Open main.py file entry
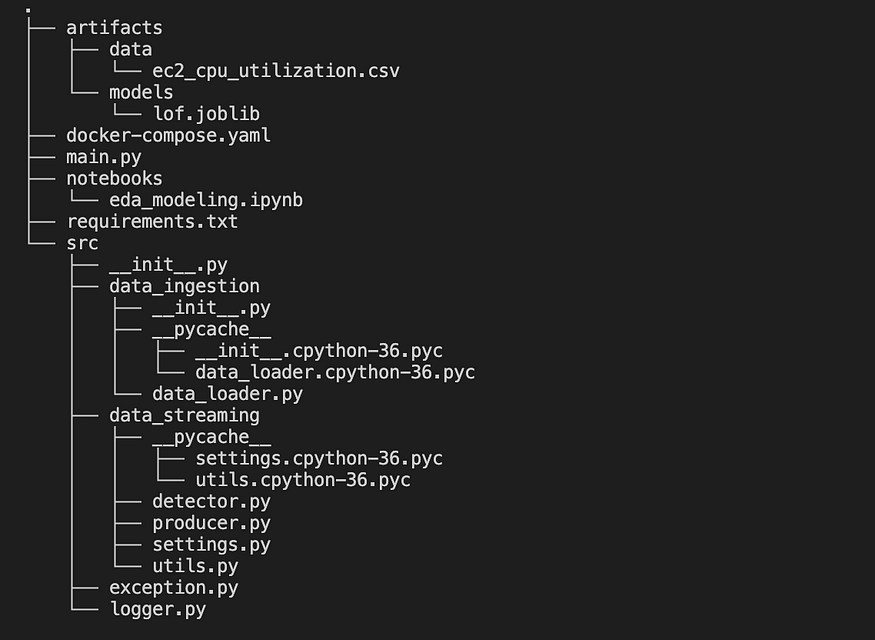 tap(103, 157)
